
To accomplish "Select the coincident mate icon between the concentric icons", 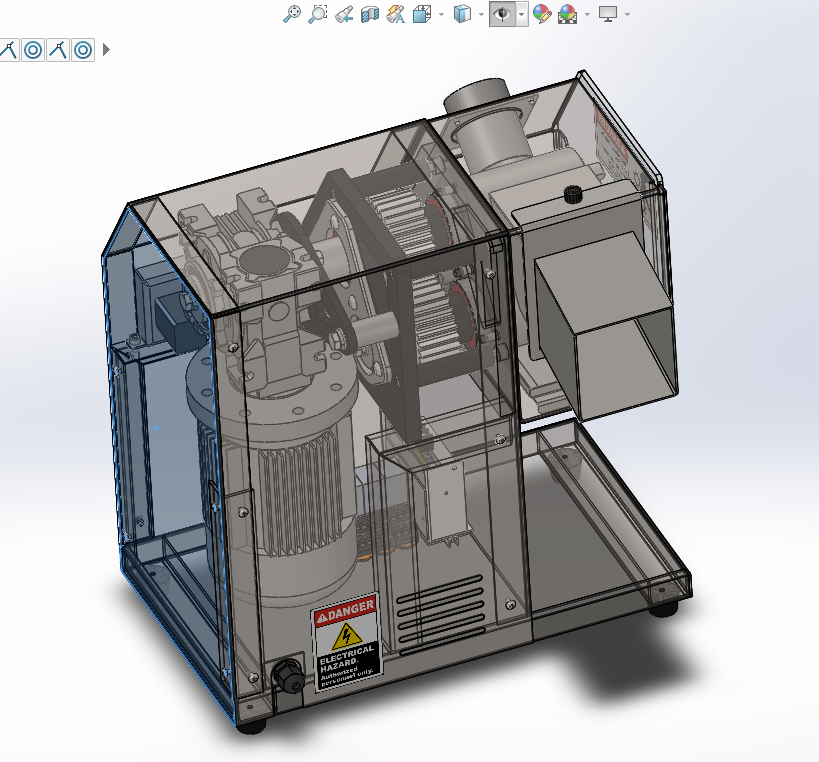I will (58, 50).
